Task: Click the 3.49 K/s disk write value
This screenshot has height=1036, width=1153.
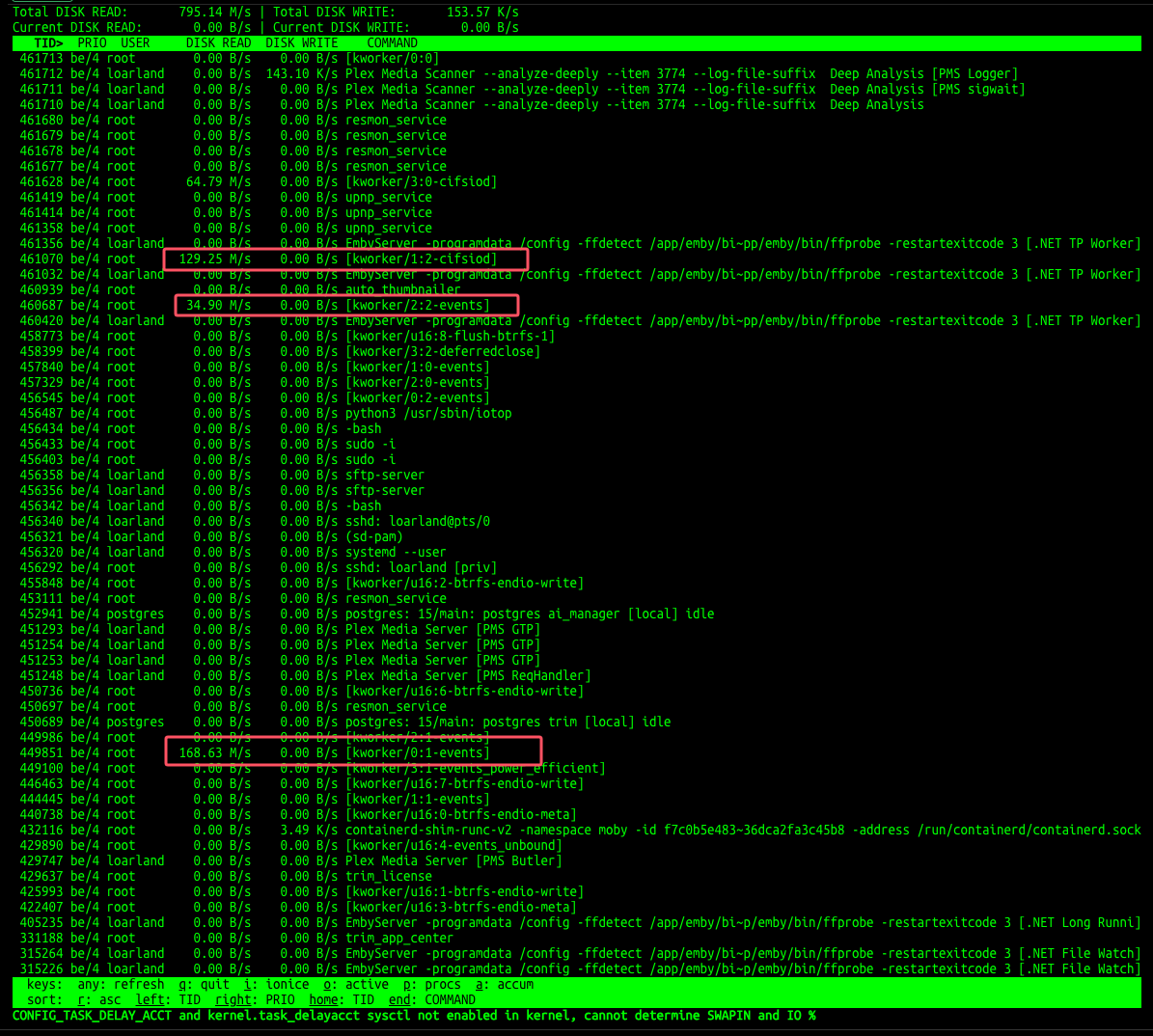Action: [309, 831]
